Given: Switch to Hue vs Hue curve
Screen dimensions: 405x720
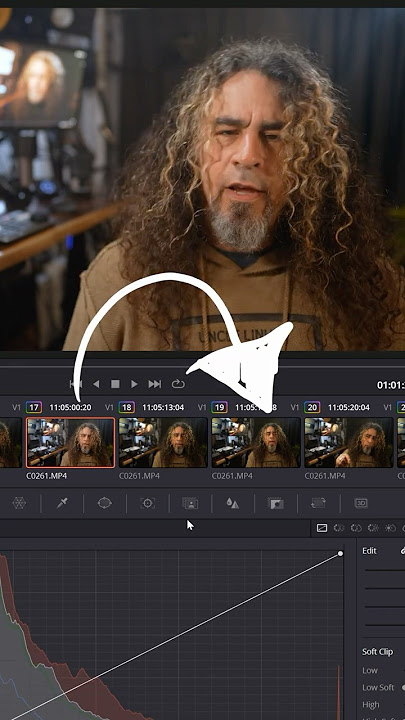Looking at the screenshot, I should (x=339, y=528).
